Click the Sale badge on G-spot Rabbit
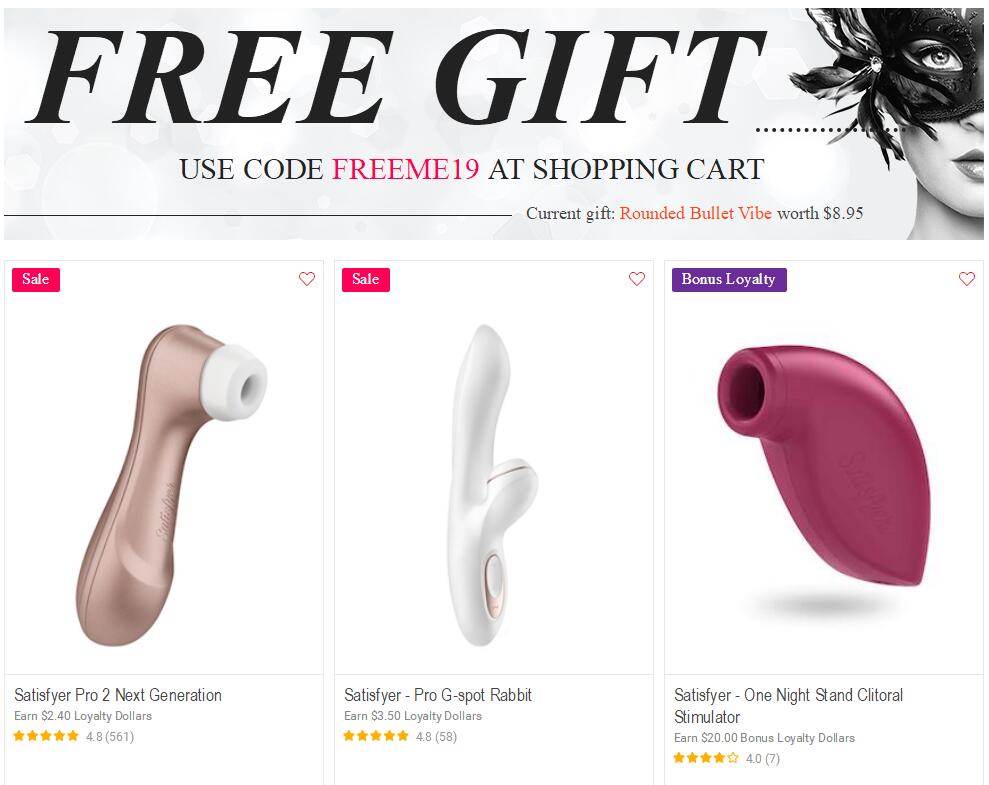Viewport: 989px width, 785px height. pos(366,279)
